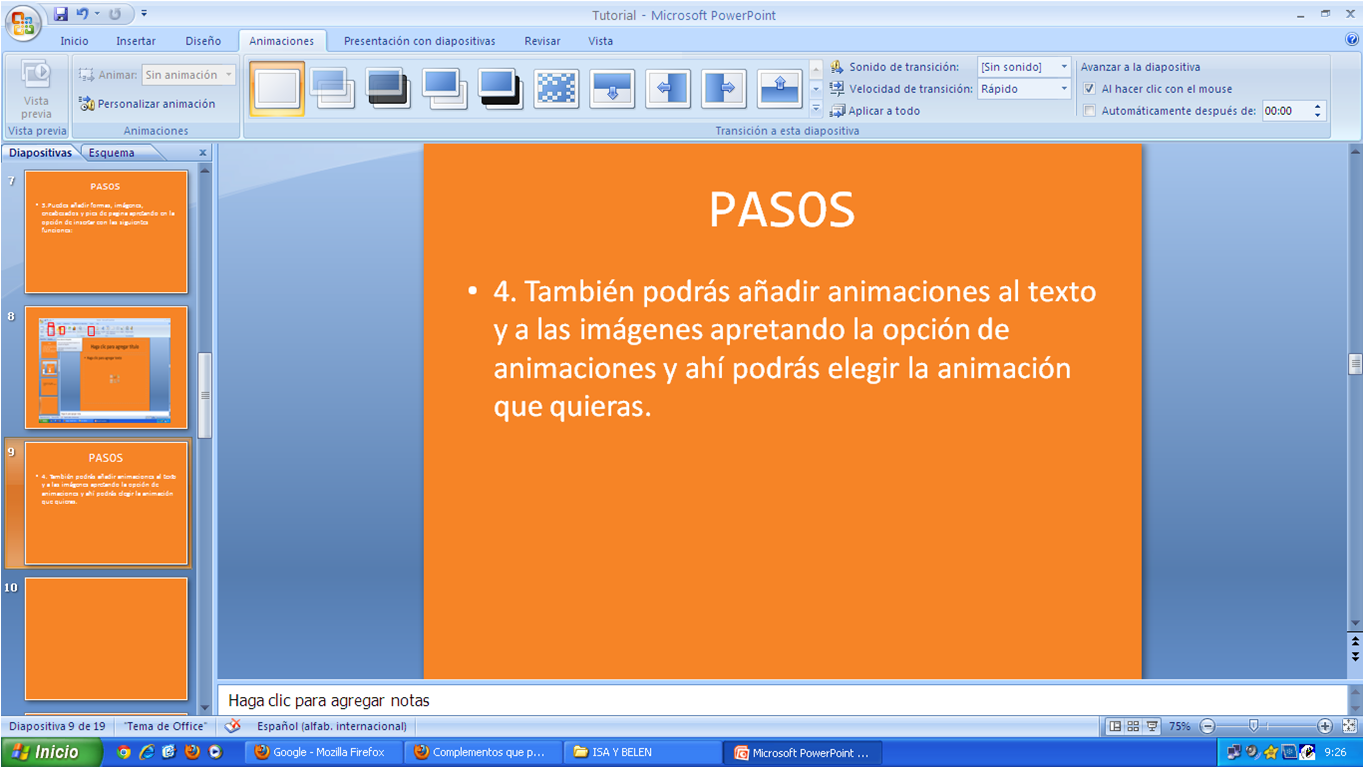1364x768 pixels.
Task: Toggle 'Al hacer clic con el mouse' checkbox
Action: (x=1089, y=89)
